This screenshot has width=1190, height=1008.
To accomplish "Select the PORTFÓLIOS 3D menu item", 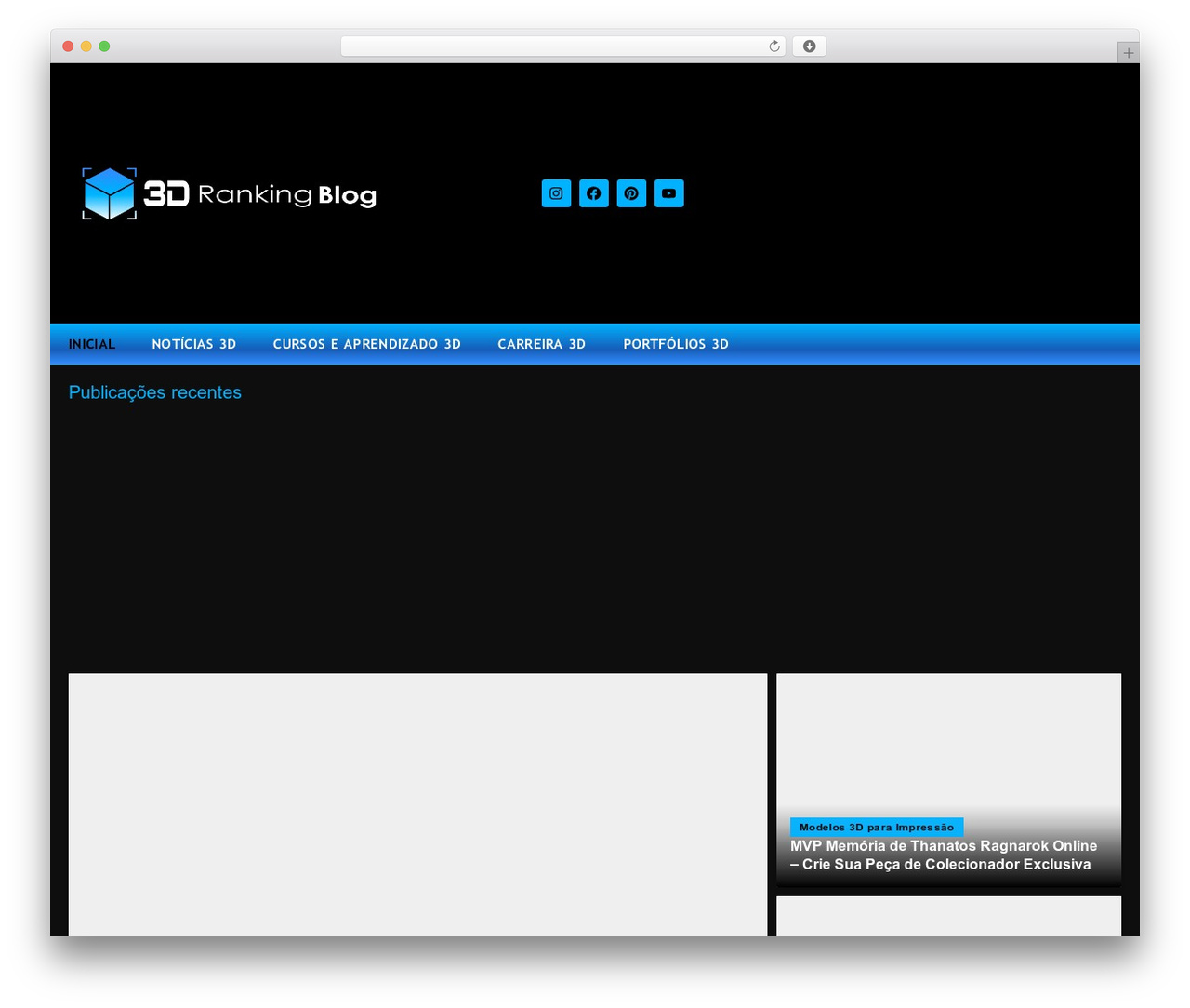I will coord(676,344).
